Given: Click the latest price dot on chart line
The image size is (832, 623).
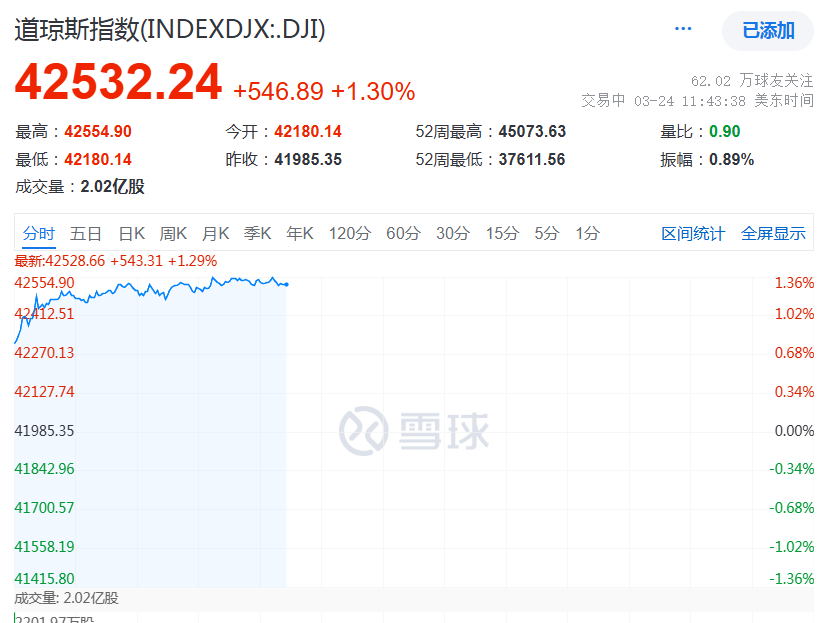Looking at the screenshot, I should click(x=287, y=284).
